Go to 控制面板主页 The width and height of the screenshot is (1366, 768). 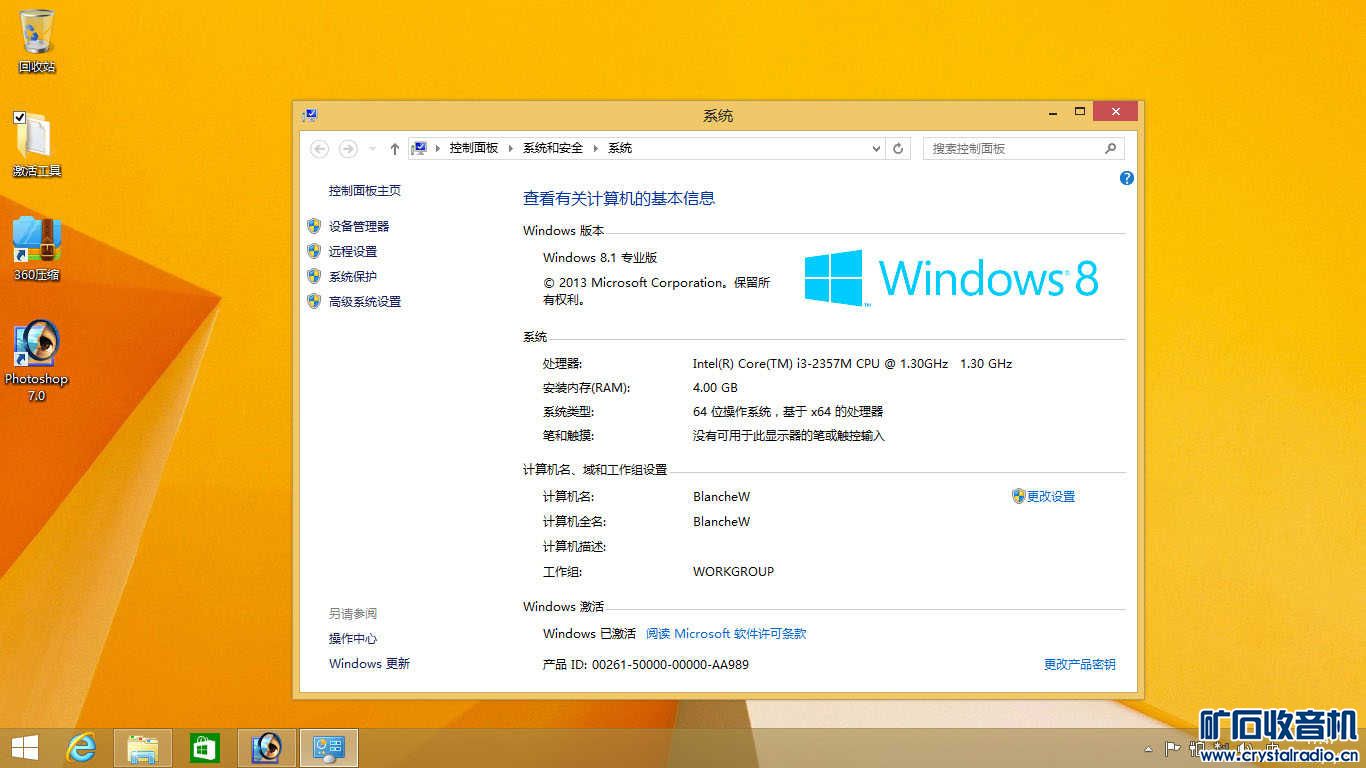pos(365,191)
